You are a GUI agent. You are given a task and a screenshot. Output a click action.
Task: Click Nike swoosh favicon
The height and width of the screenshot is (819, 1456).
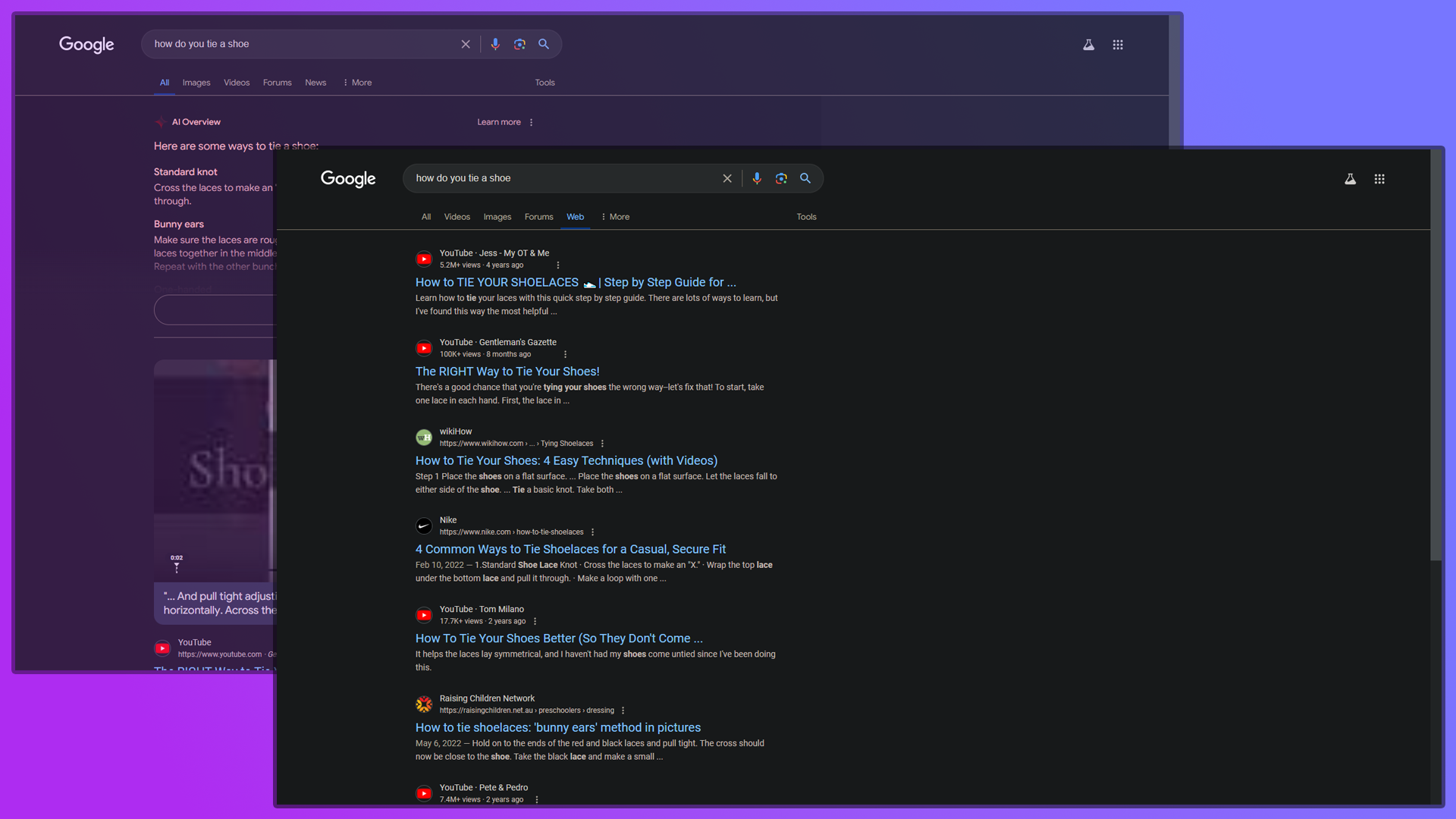pyautogui.click(x=424, y=526)
